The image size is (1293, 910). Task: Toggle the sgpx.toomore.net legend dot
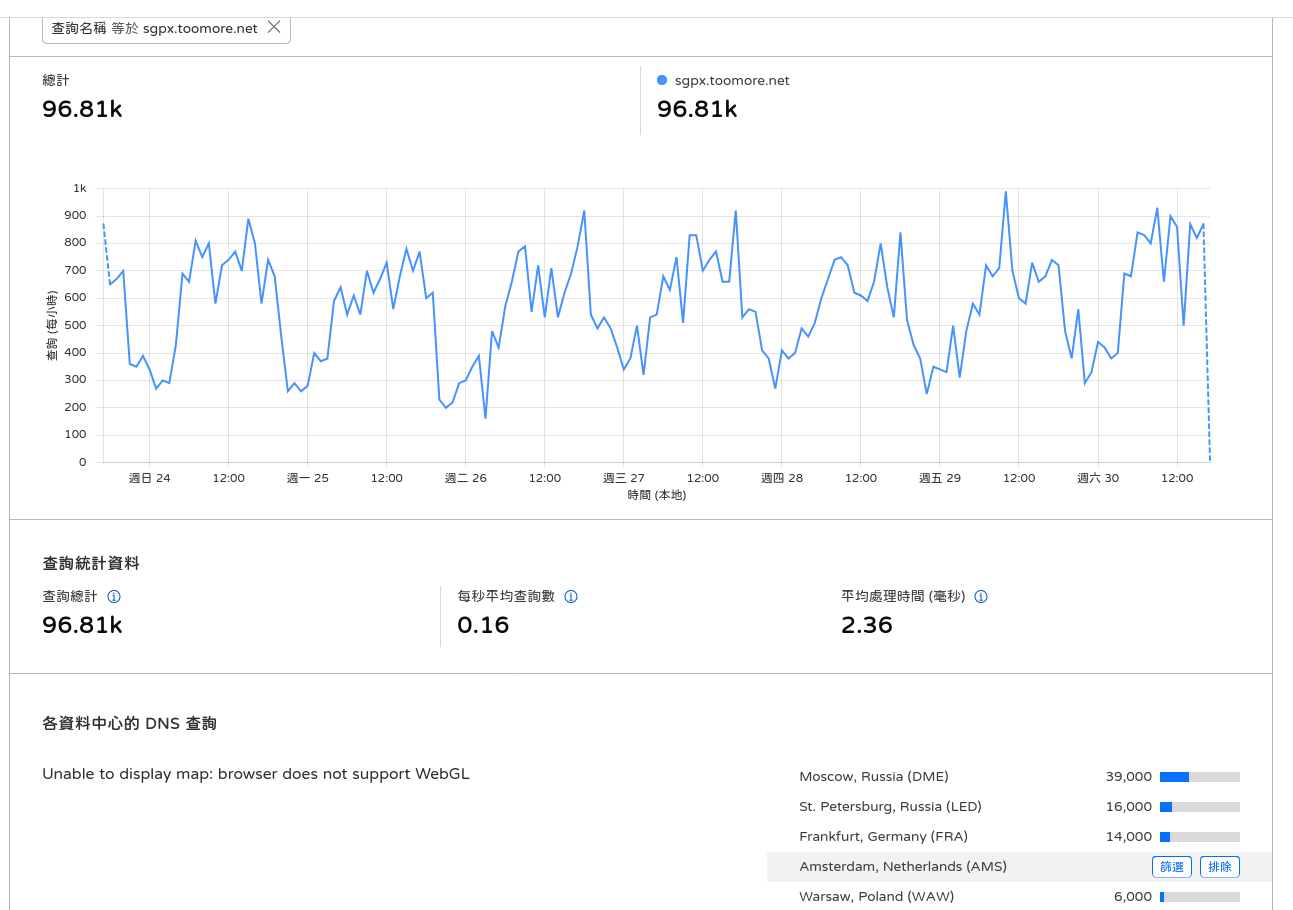(x=662, y=80)
